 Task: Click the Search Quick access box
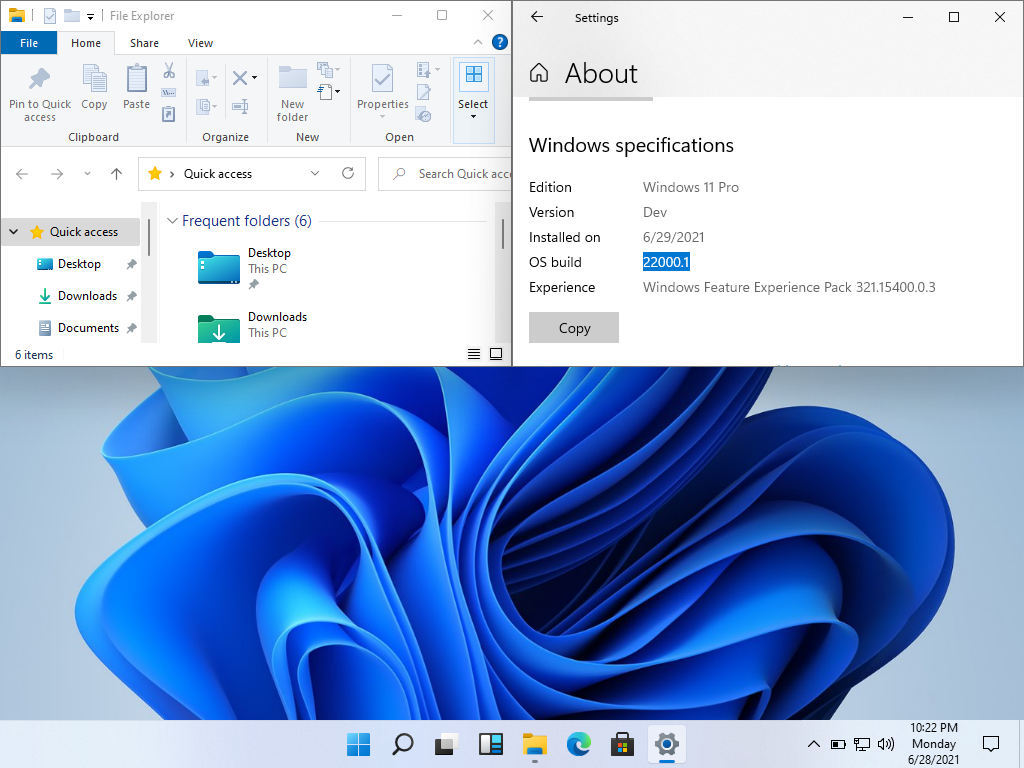pyautogui.click(x=445, y=174)
